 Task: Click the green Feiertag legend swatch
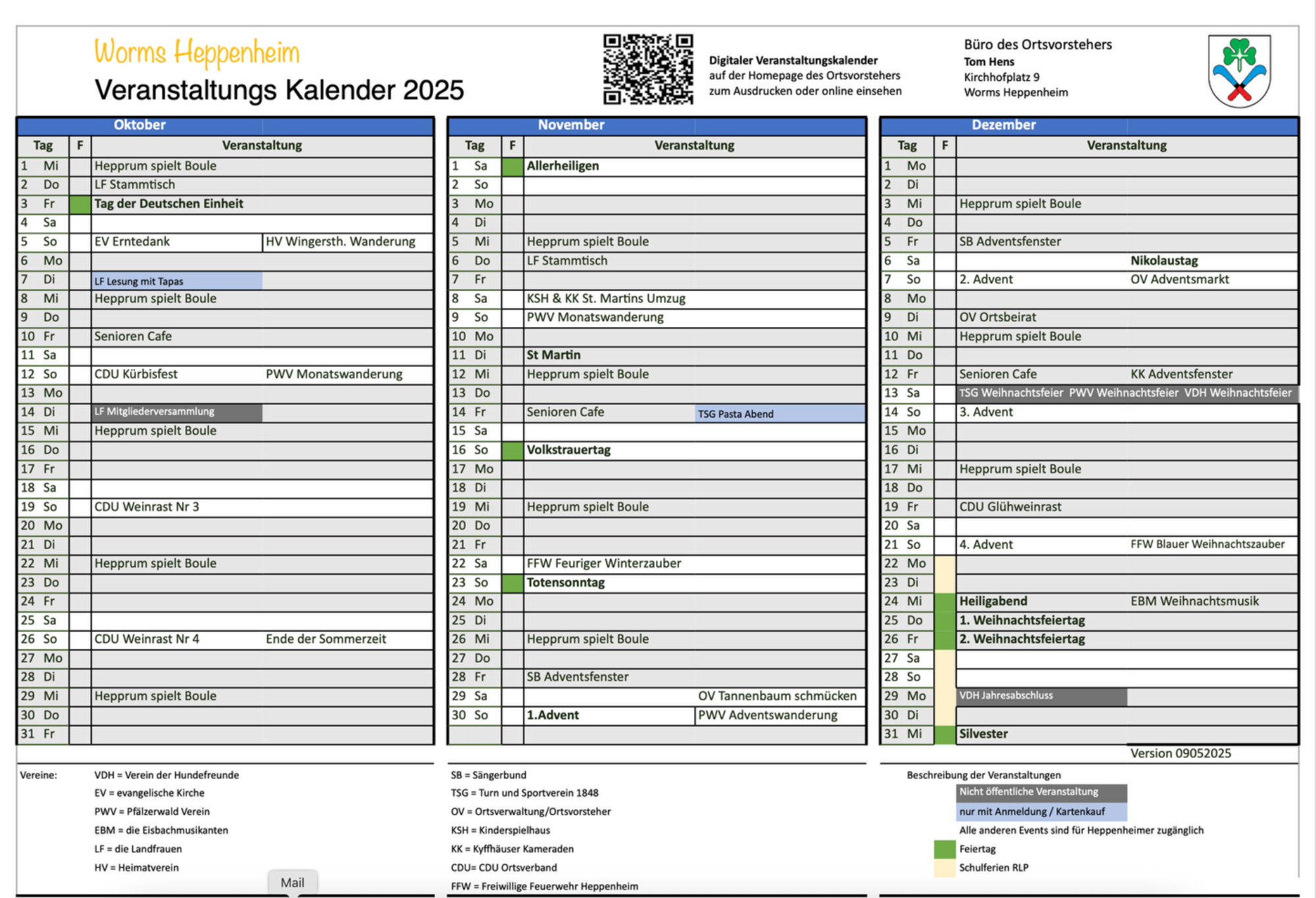click(945, 849)
